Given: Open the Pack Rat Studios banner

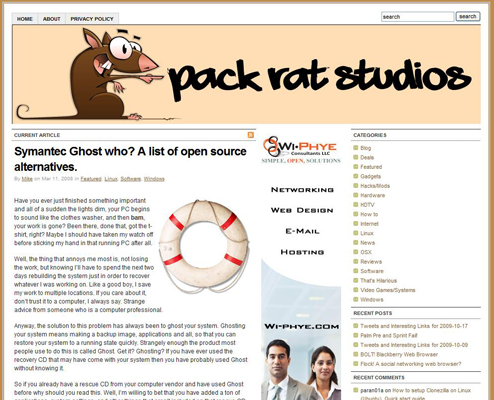Looking at the screenshot, I should [246, 74].
